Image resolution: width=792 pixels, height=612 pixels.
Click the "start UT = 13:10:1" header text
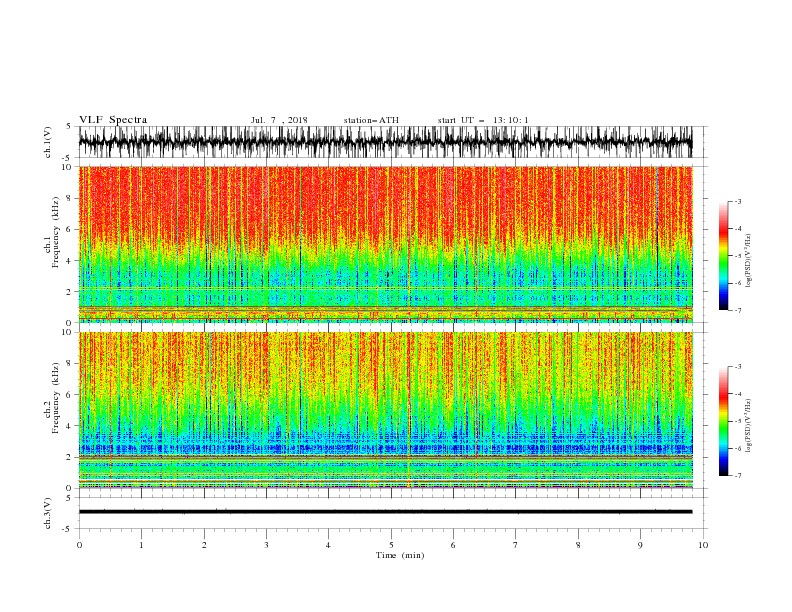[483, 120]
